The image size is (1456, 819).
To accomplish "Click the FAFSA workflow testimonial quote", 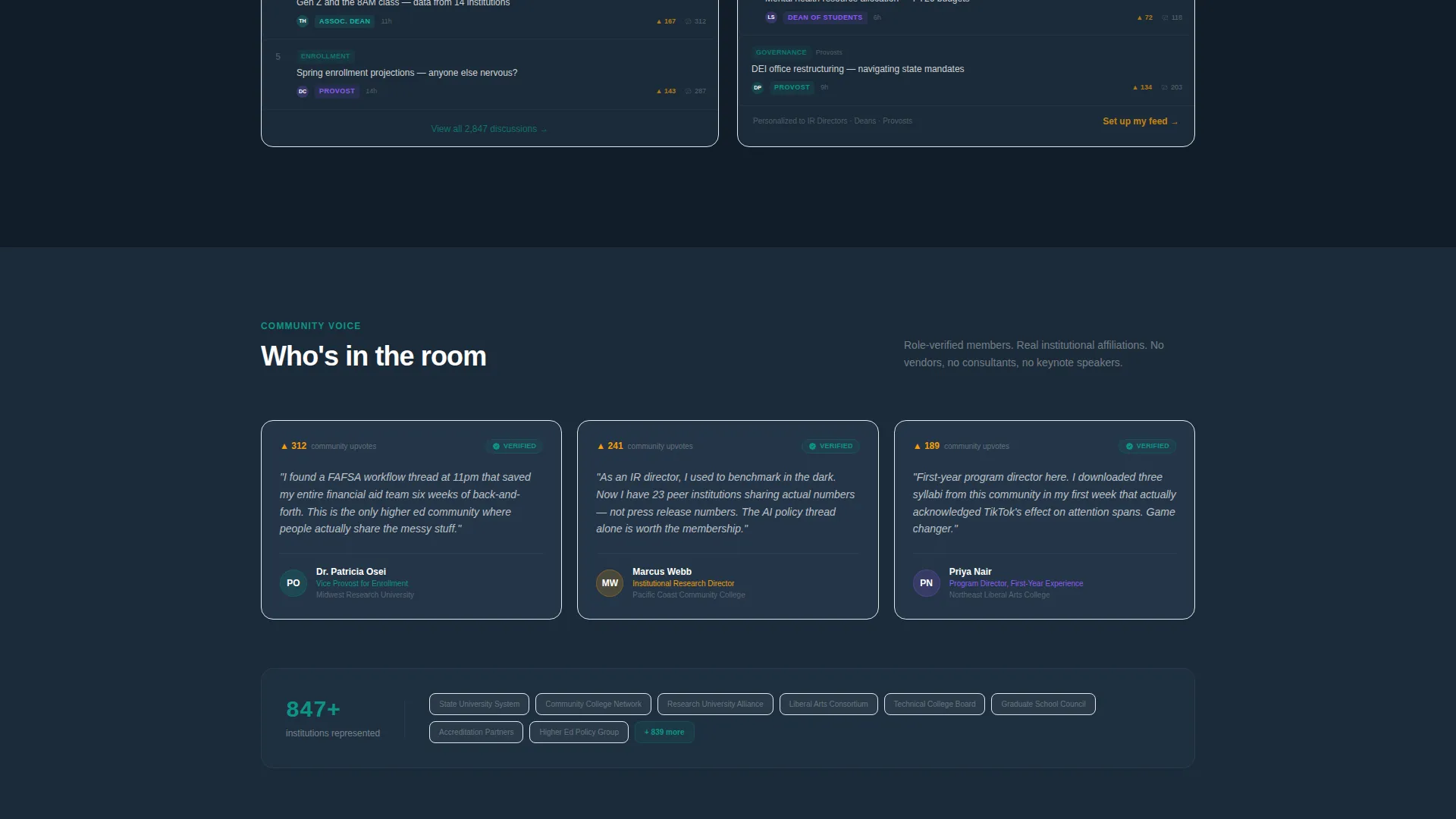I will point(405,503).
